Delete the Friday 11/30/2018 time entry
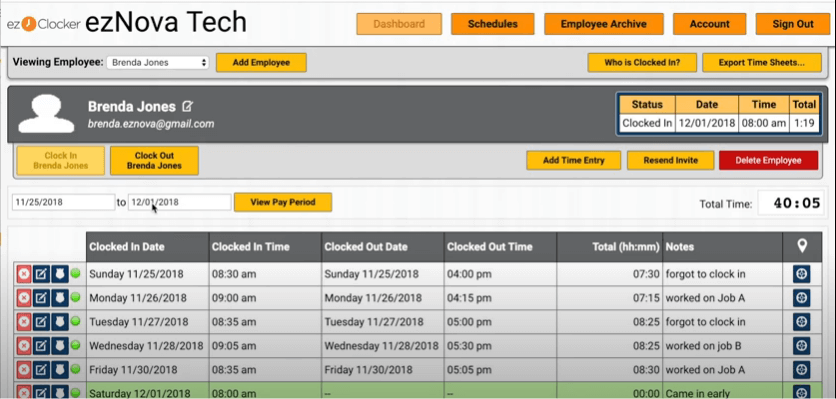Image resolution: width=836 pixels, height=399 pixels. [23, 369]
